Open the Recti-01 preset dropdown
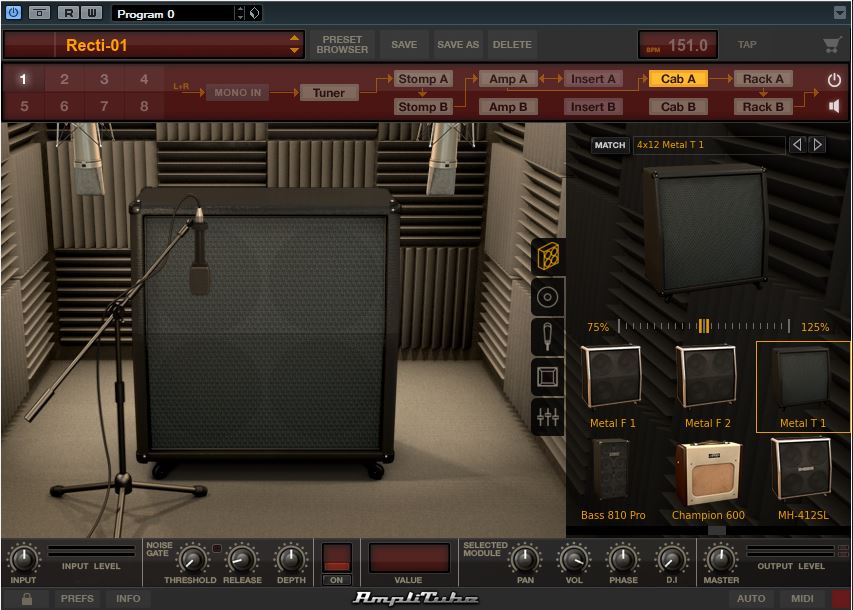This screenshot has height=610, width=853. click(294, 45)
